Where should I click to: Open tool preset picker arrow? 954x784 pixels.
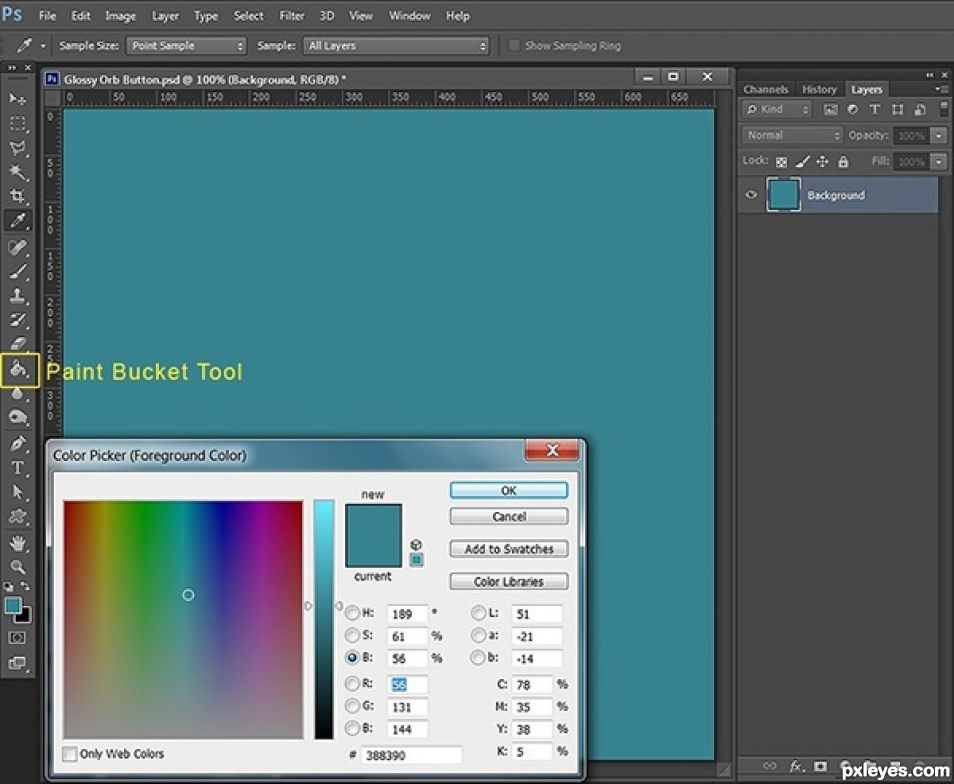point(43,46)
